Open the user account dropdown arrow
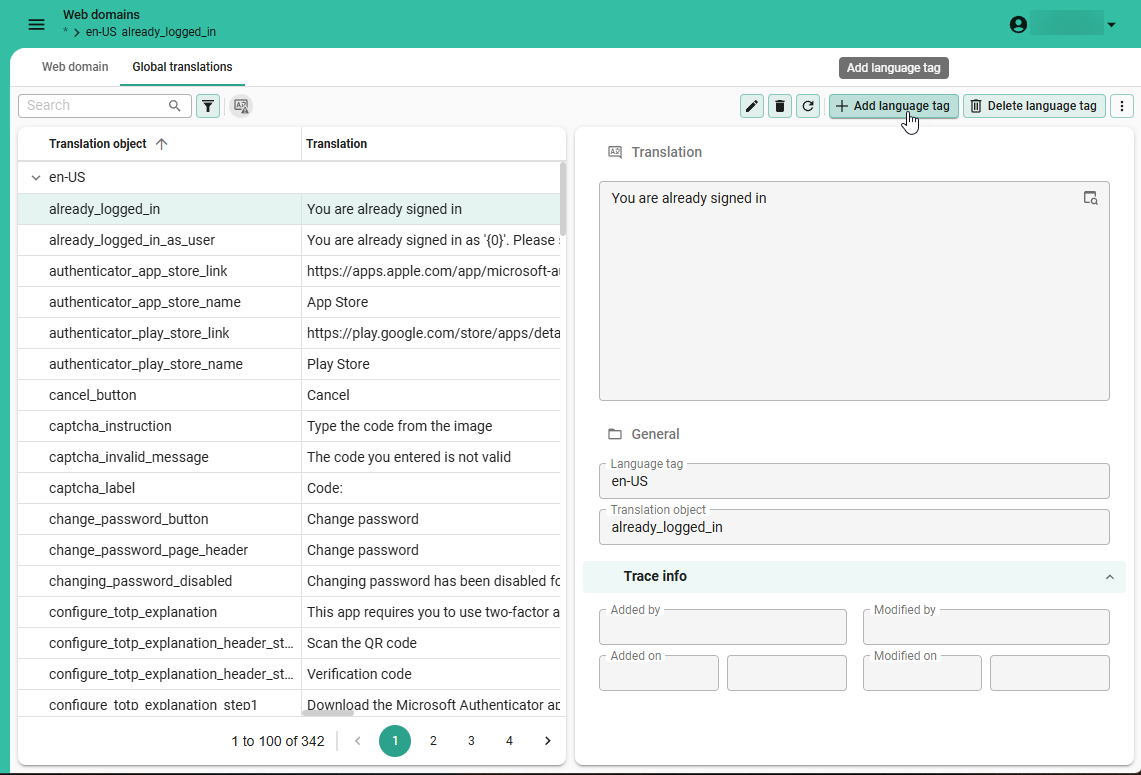 click(x=1111, y=25)
